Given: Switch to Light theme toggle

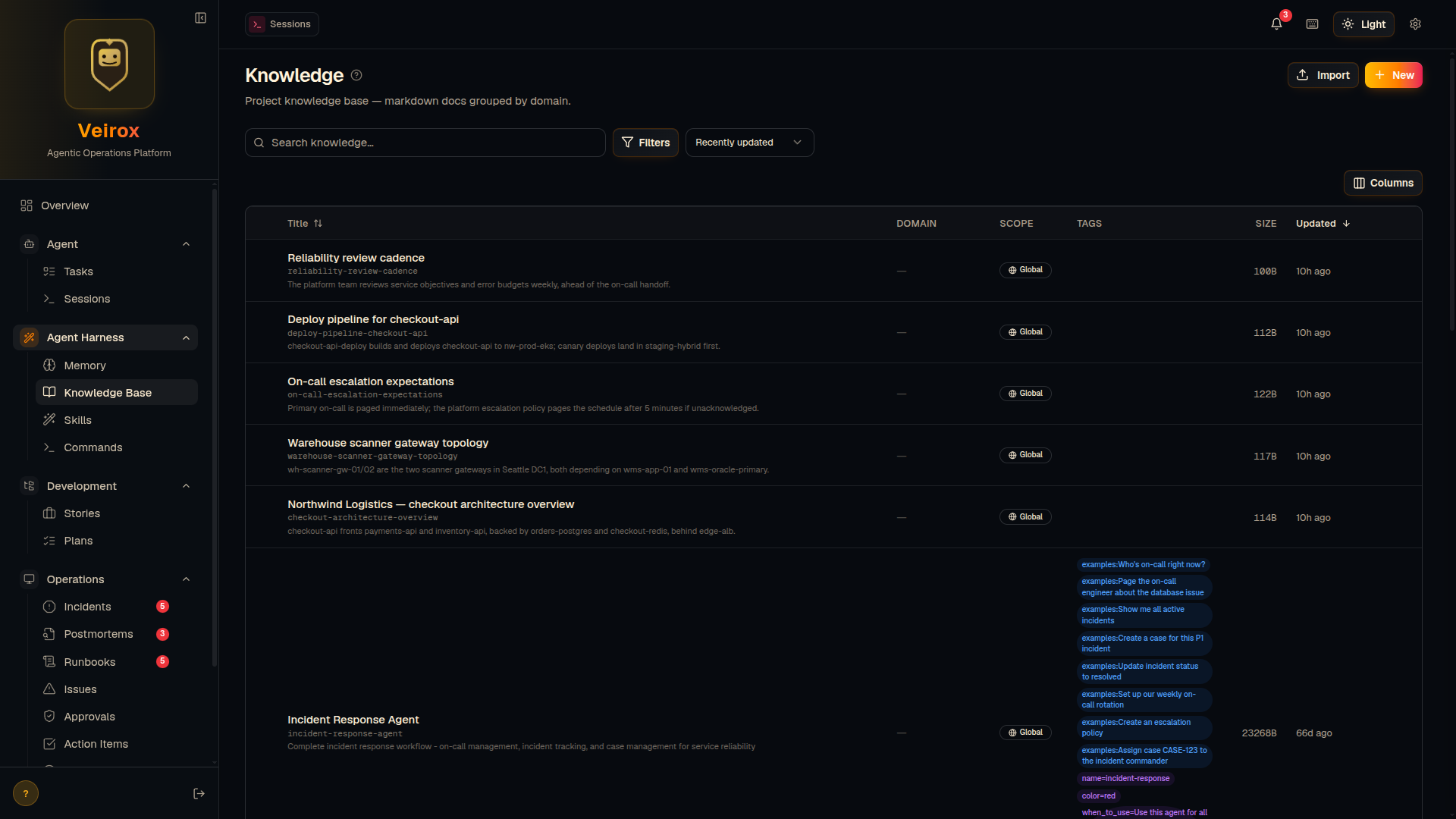Looking at the screenshot, I should tap(1363, 24).
